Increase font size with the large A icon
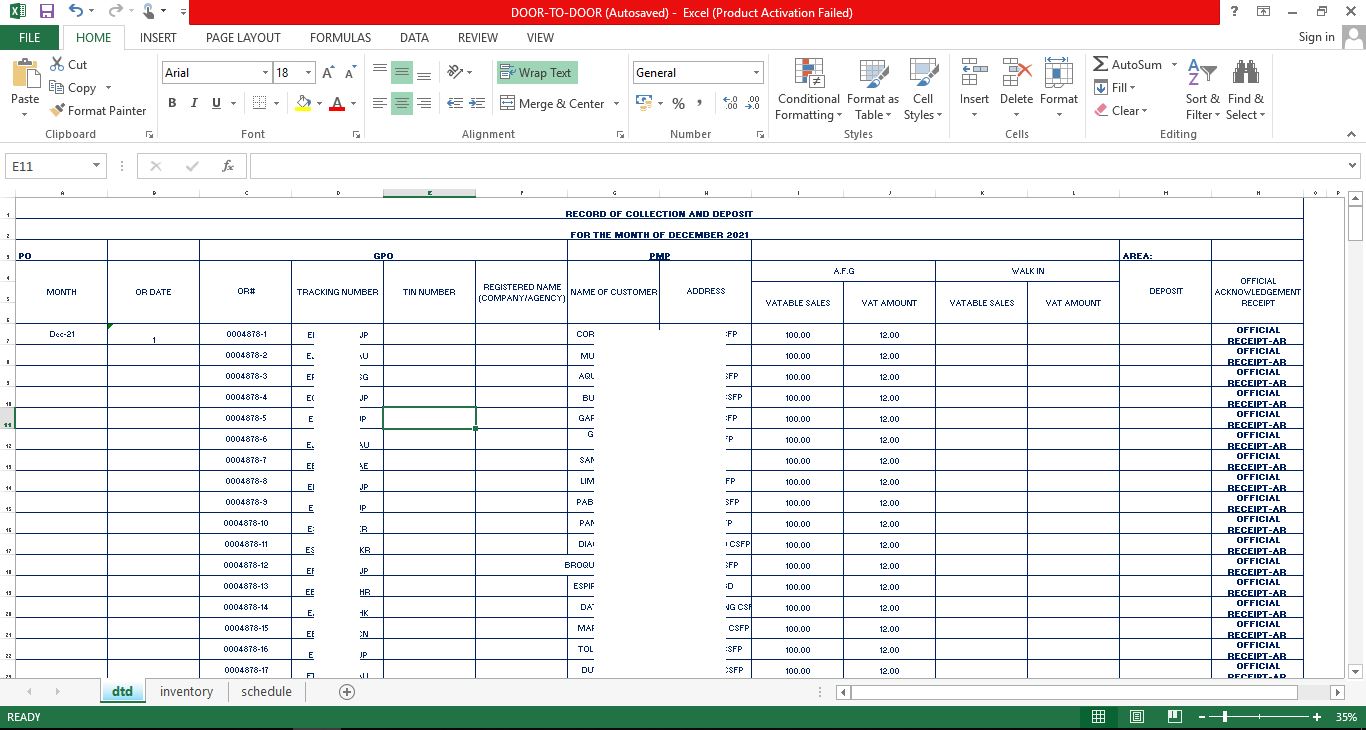1366x730 pixels. pos(328,73)
